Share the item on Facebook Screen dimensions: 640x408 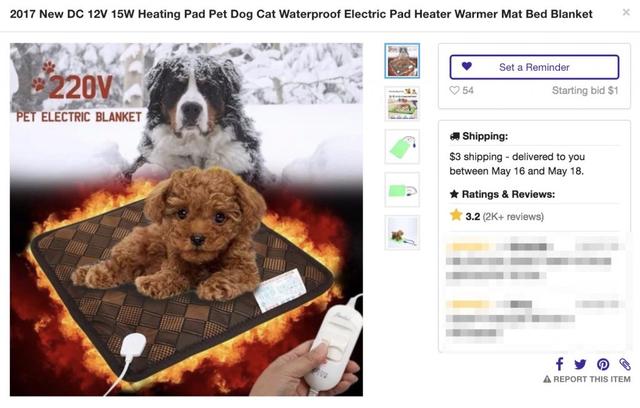click(559, 364)
